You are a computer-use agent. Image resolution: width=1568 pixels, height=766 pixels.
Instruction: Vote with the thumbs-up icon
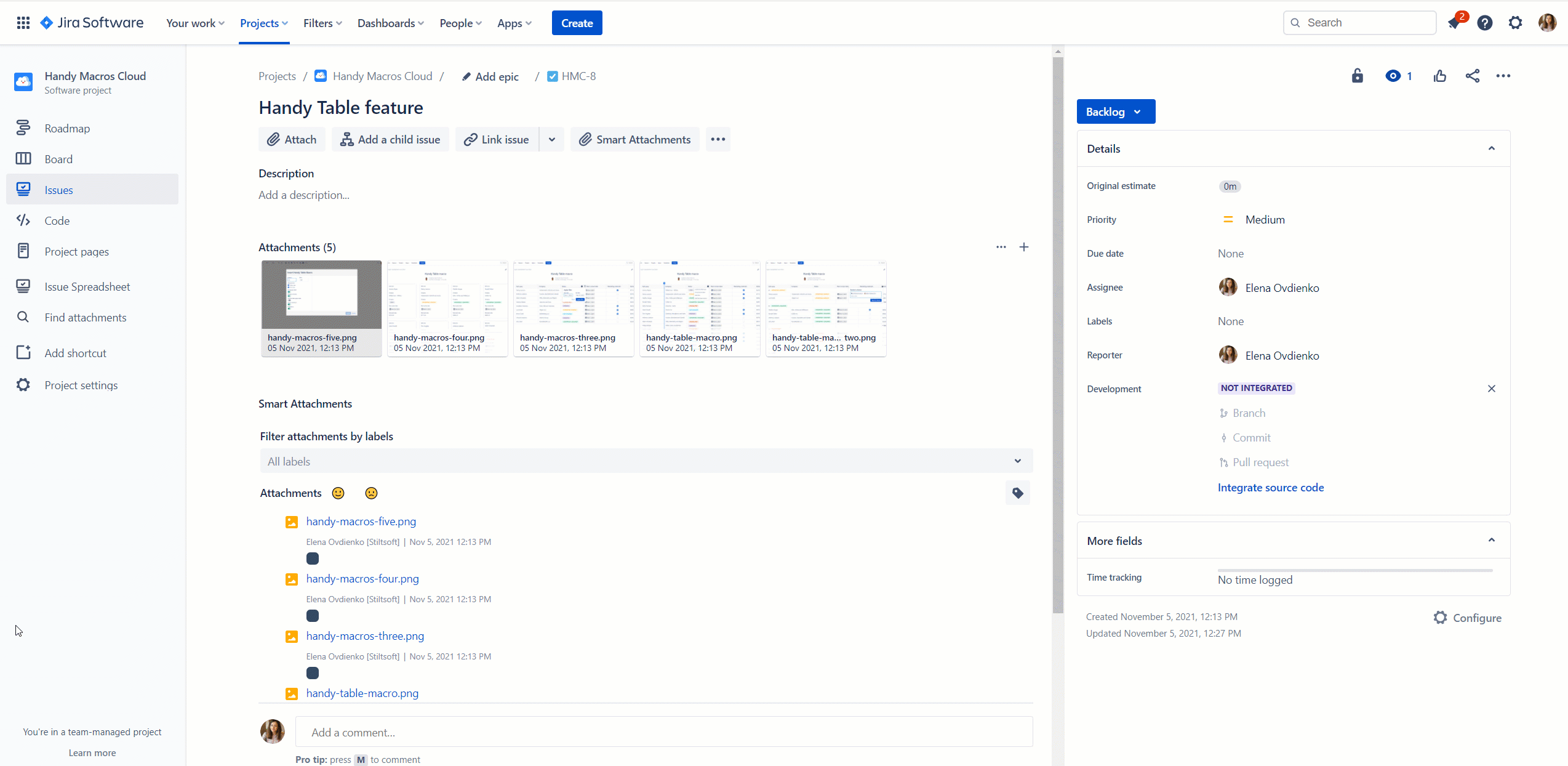1440,76
